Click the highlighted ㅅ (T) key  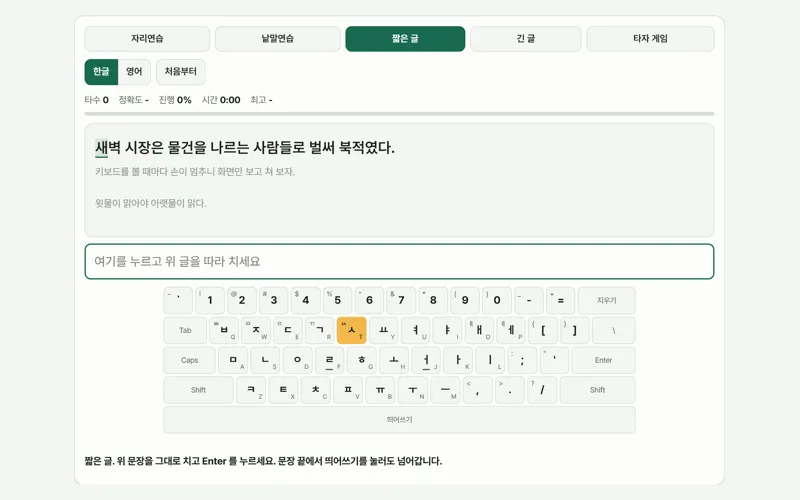pos(352,330)
